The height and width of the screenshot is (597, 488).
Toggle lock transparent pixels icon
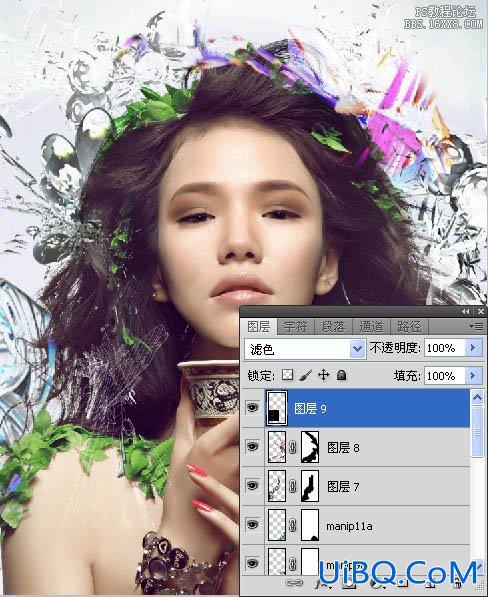point(287,375)
